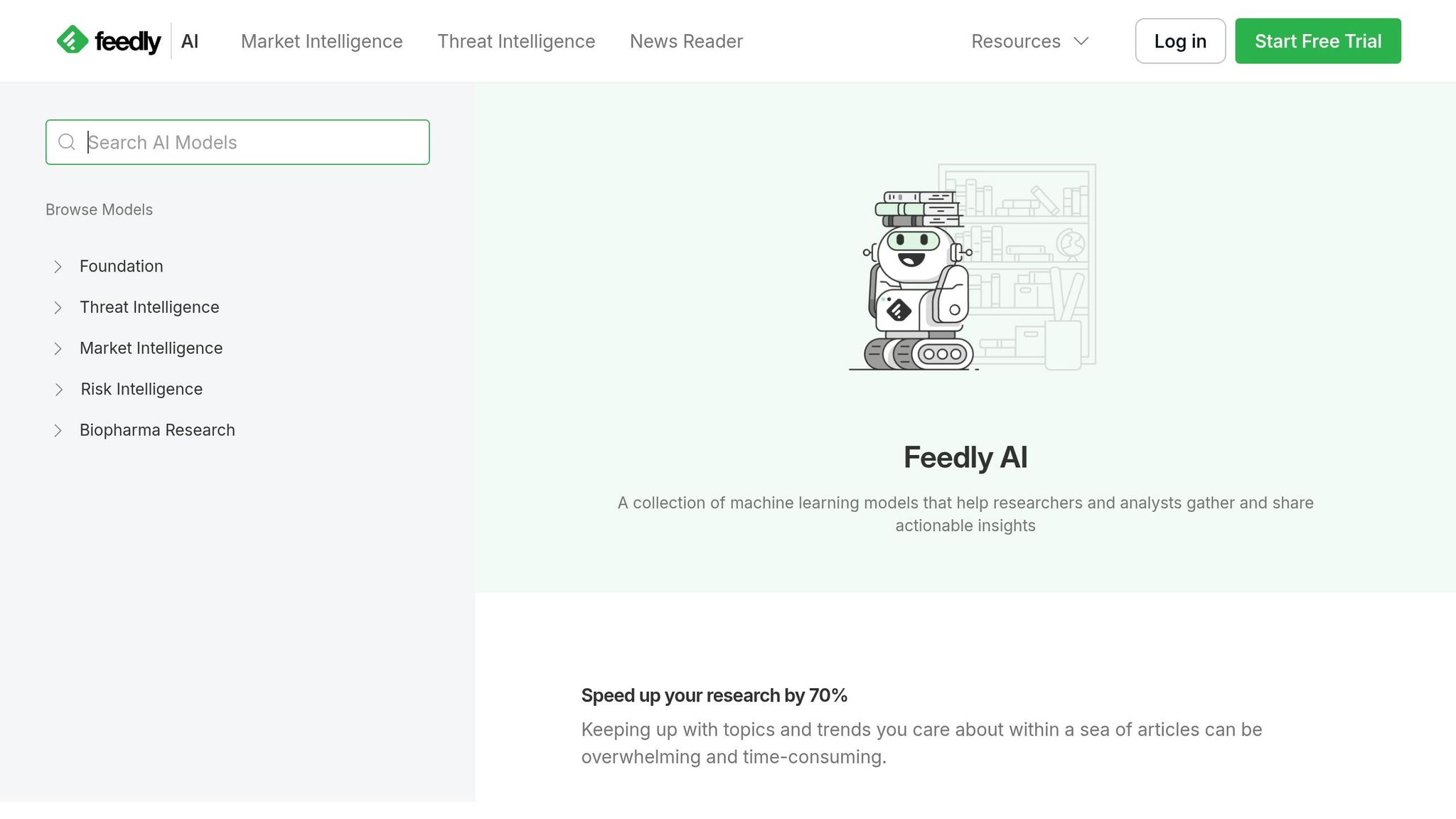
Task: Expand the Biopharma Research models section
Action: [157, 429]
